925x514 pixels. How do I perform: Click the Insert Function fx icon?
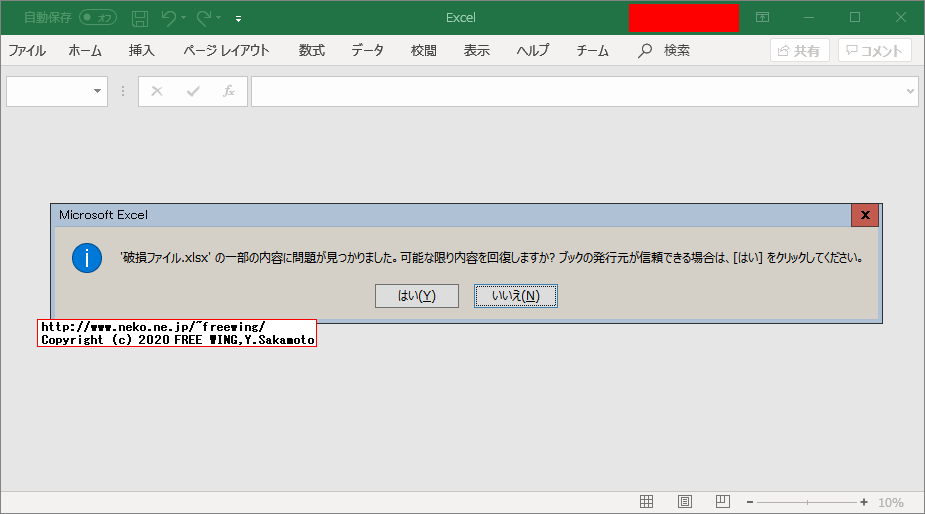(x=229, y=91)
